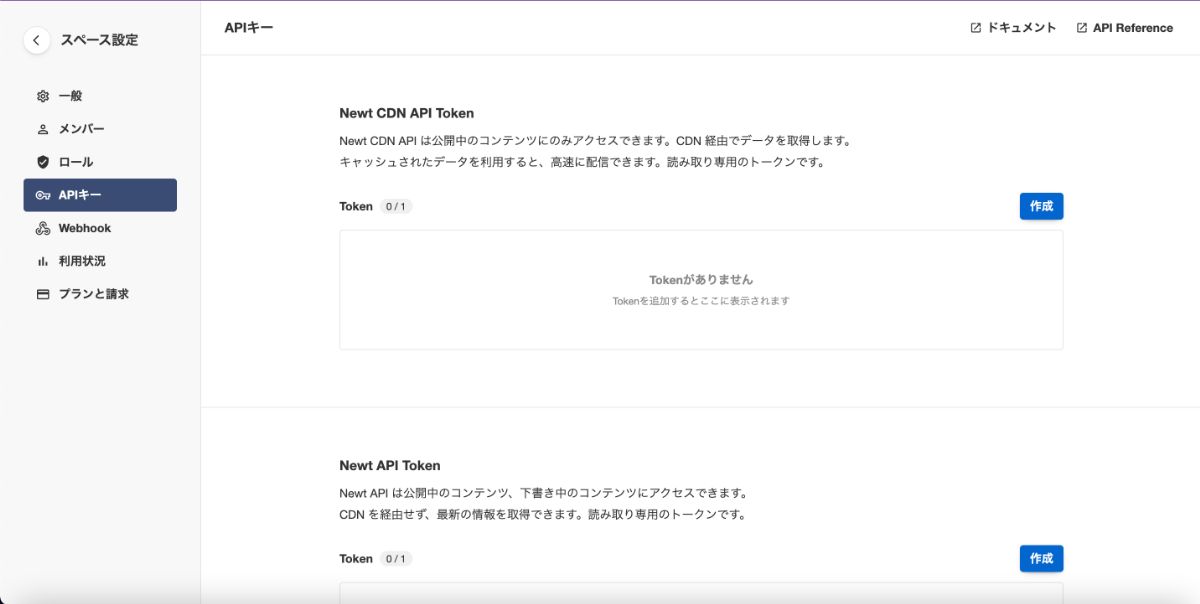
Task: Click the Tokenを追加するとここに表示されます hint
Action: tap(701, 300)
